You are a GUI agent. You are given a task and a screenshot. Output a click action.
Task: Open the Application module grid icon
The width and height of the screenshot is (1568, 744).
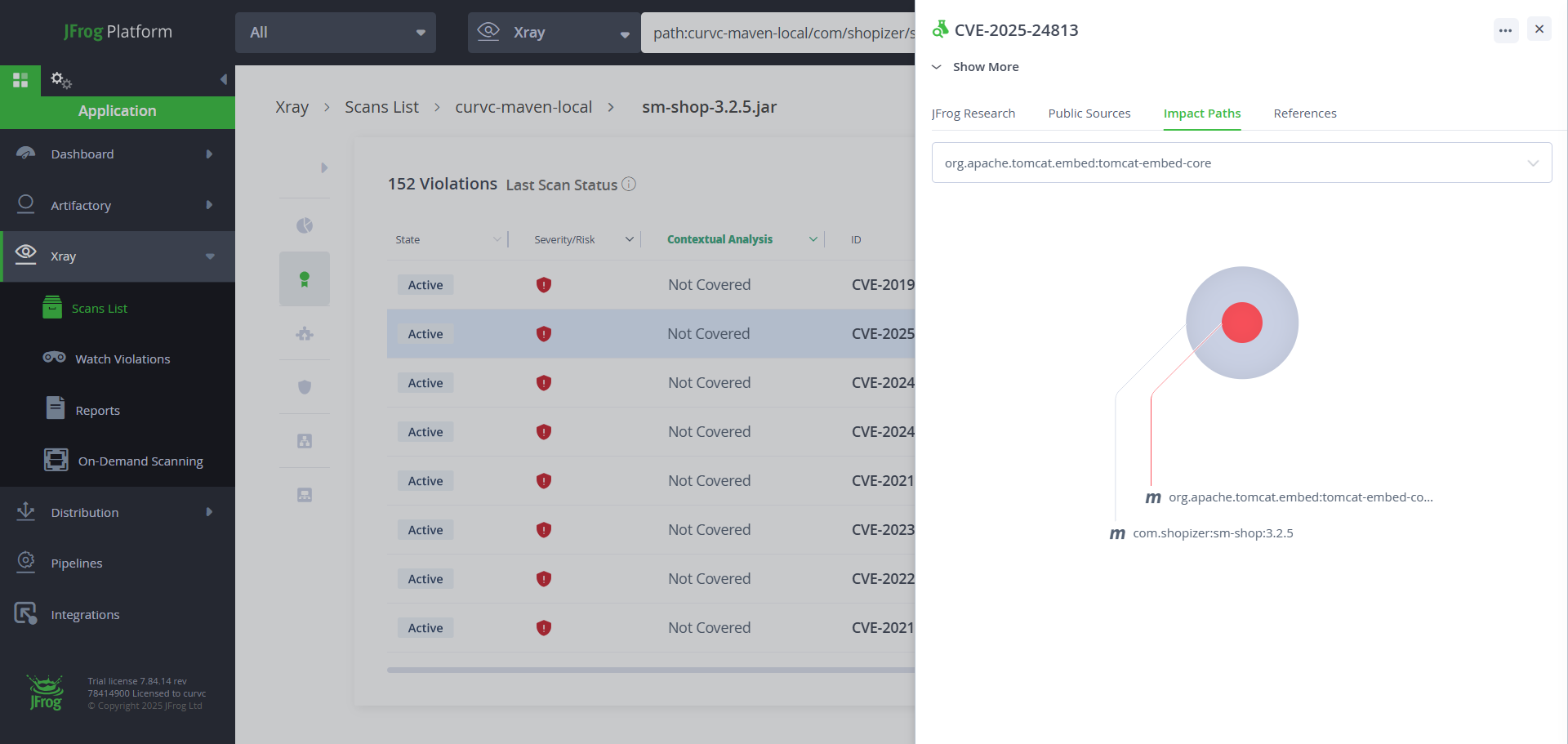[20, 80]
